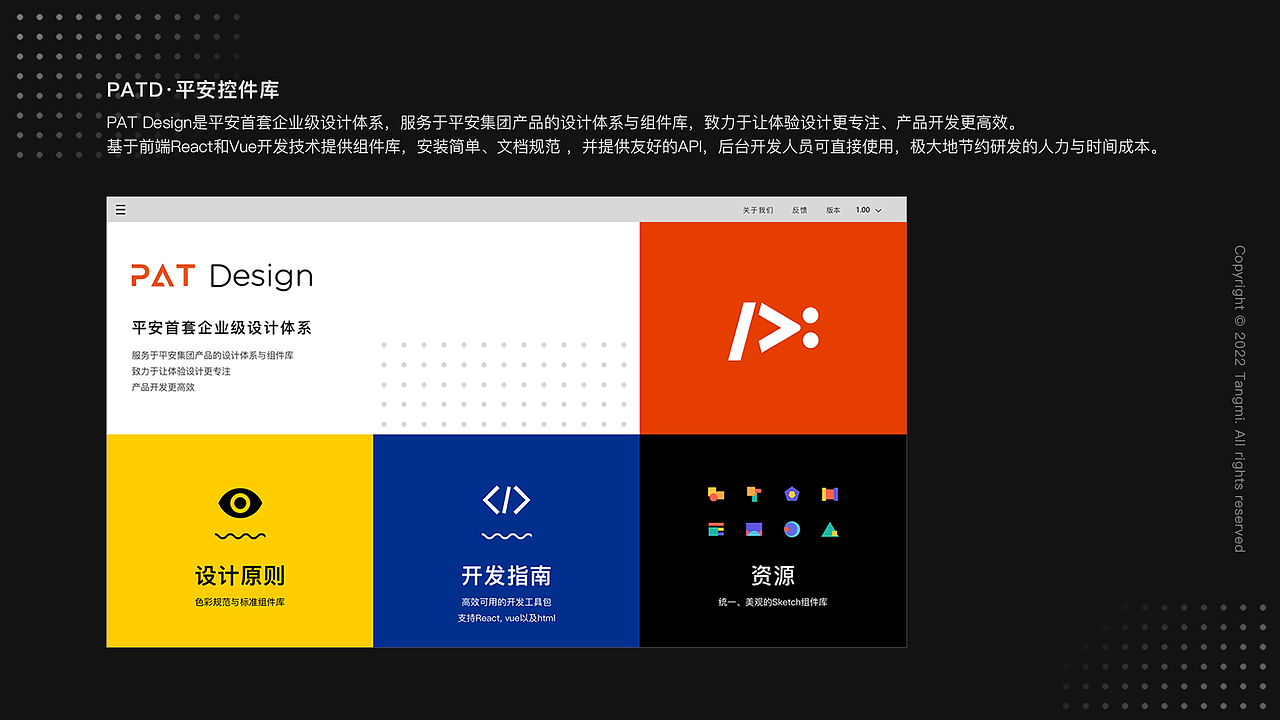Viewport: 1280px width, 720px height.
Task: Click the 统一、美观的Sketch组件库 caption
Action: coord(773,602)
